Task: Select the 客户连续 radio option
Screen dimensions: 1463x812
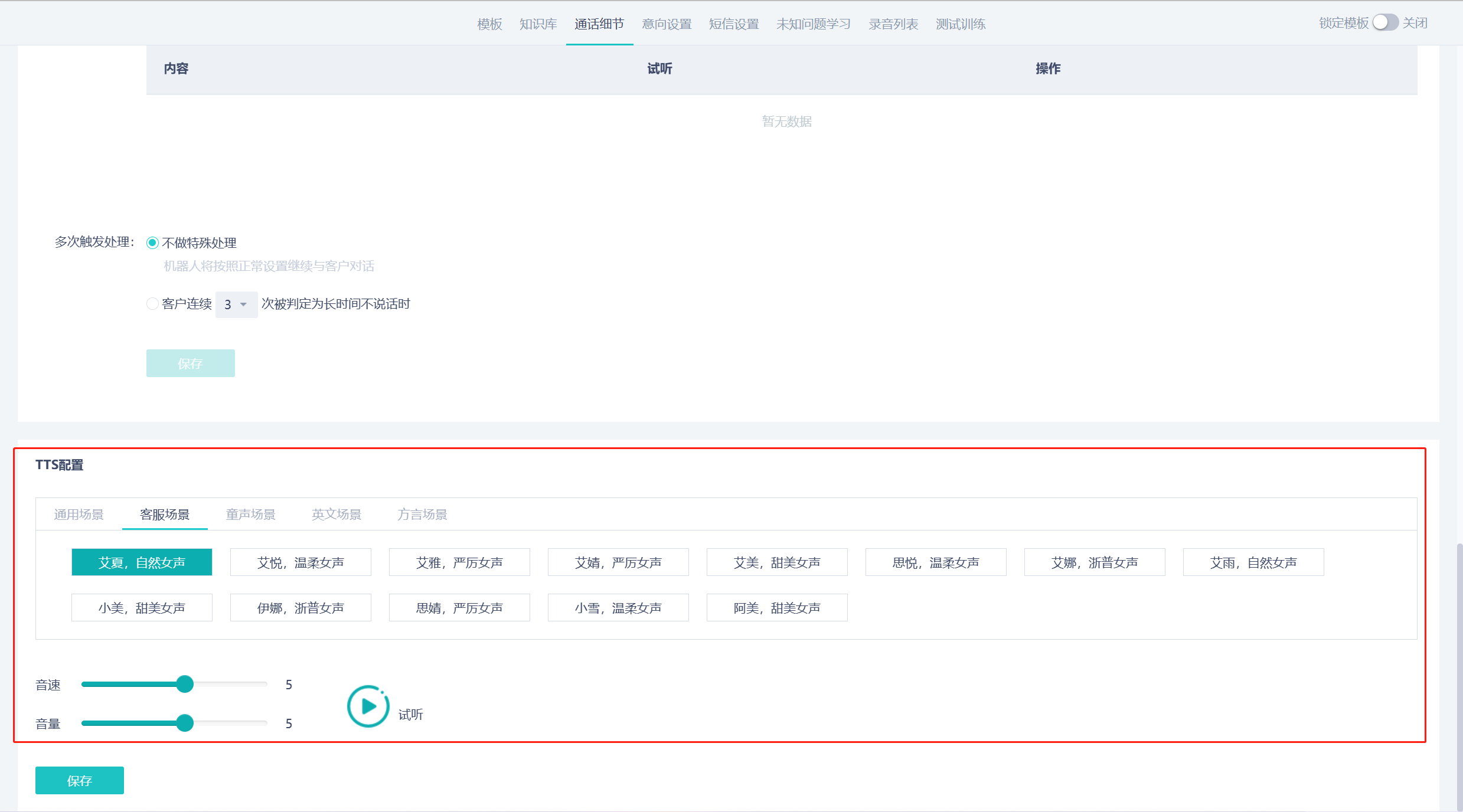Action: [x=152, y=304]
